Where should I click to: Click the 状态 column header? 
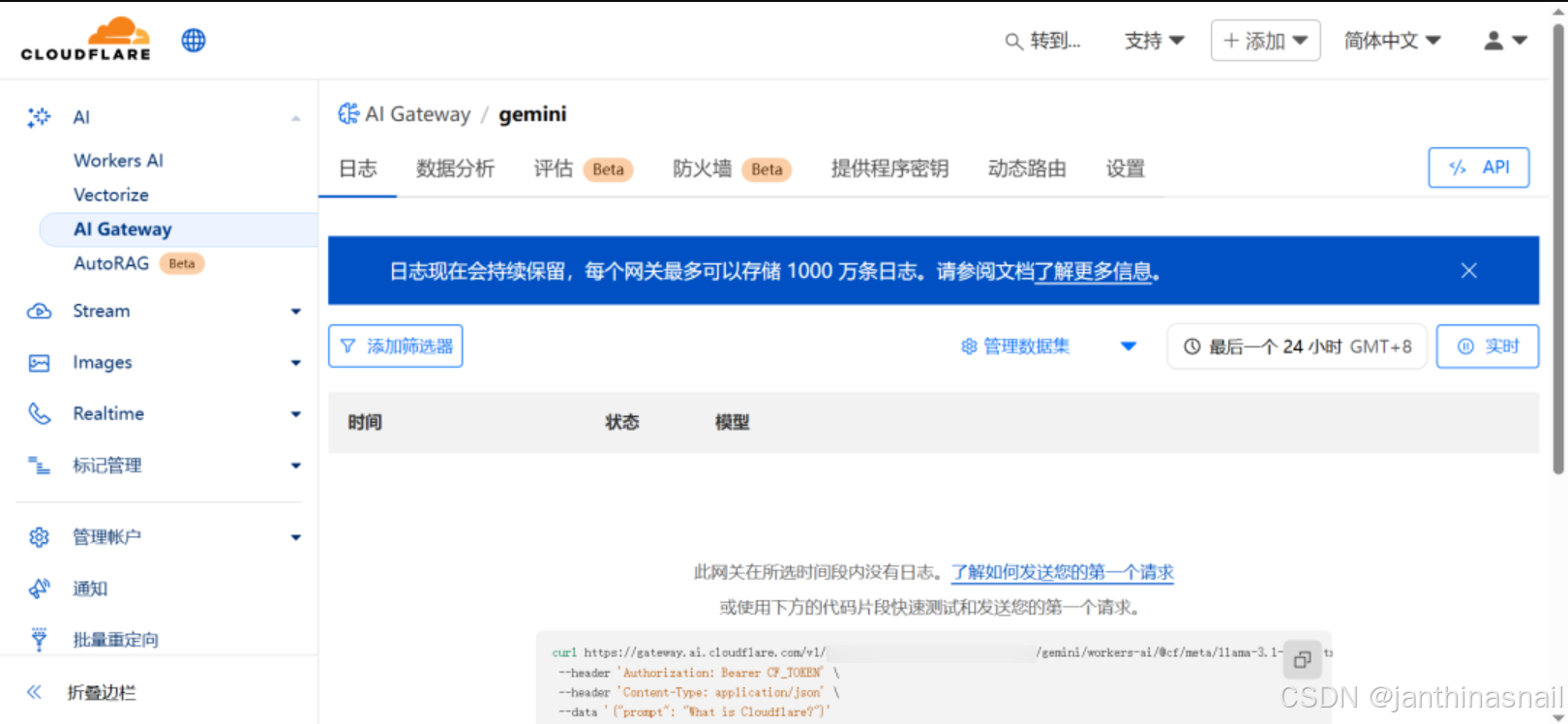[x=622, y=422]
